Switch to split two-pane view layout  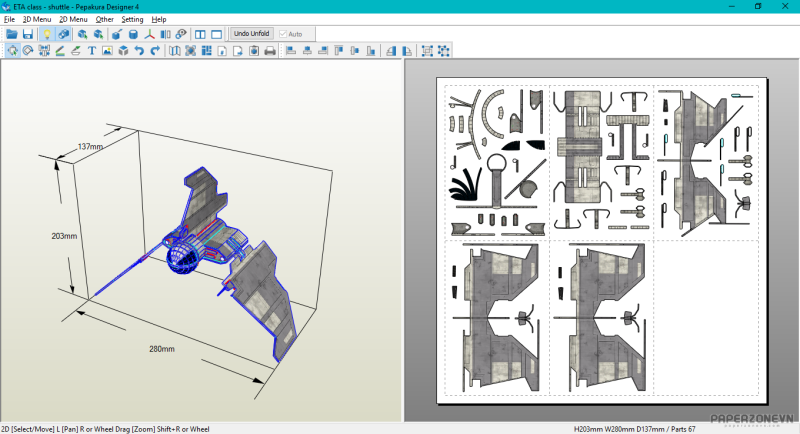tap(200, 34)
